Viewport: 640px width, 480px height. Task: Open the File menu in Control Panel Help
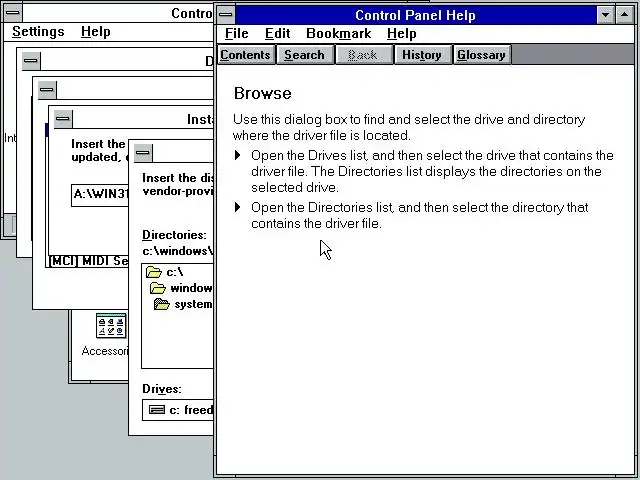coord(236,33)
